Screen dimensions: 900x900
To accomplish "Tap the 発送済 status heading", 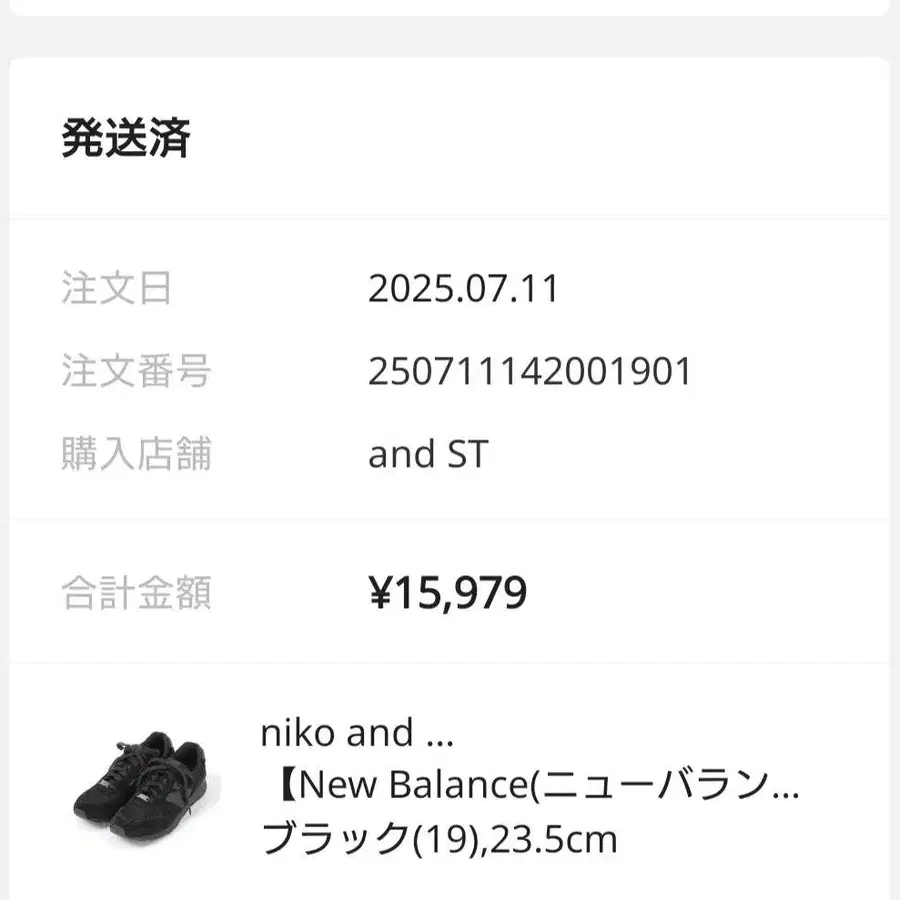I will point(126,139).
